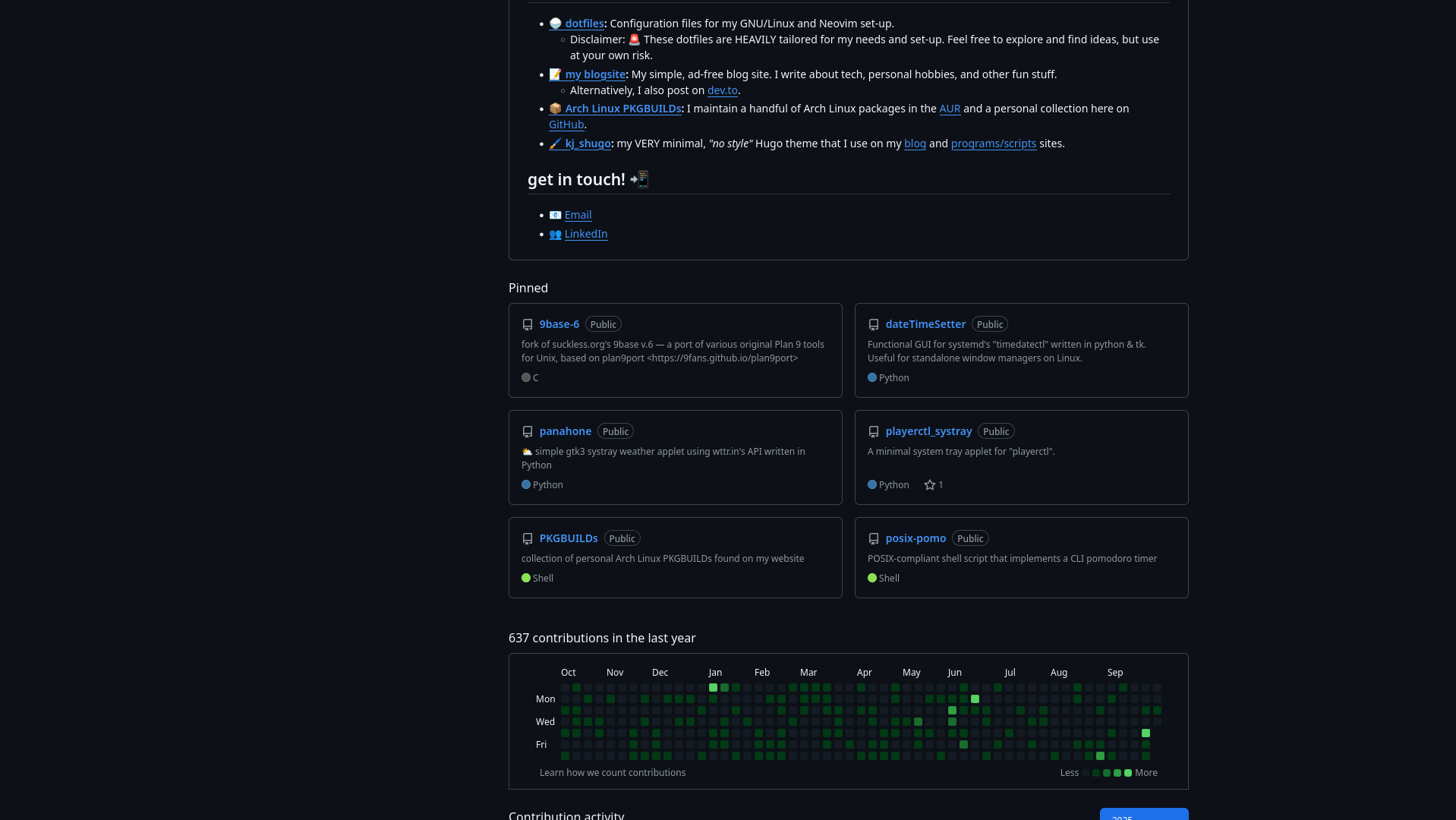Click the repo icon next to posix-pomo

click(x=874, y=538)
